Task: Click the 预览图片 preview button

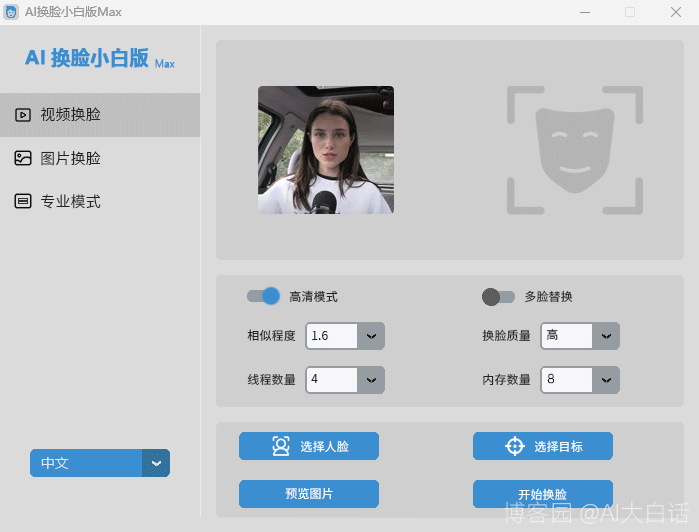Action: point(309,494)
